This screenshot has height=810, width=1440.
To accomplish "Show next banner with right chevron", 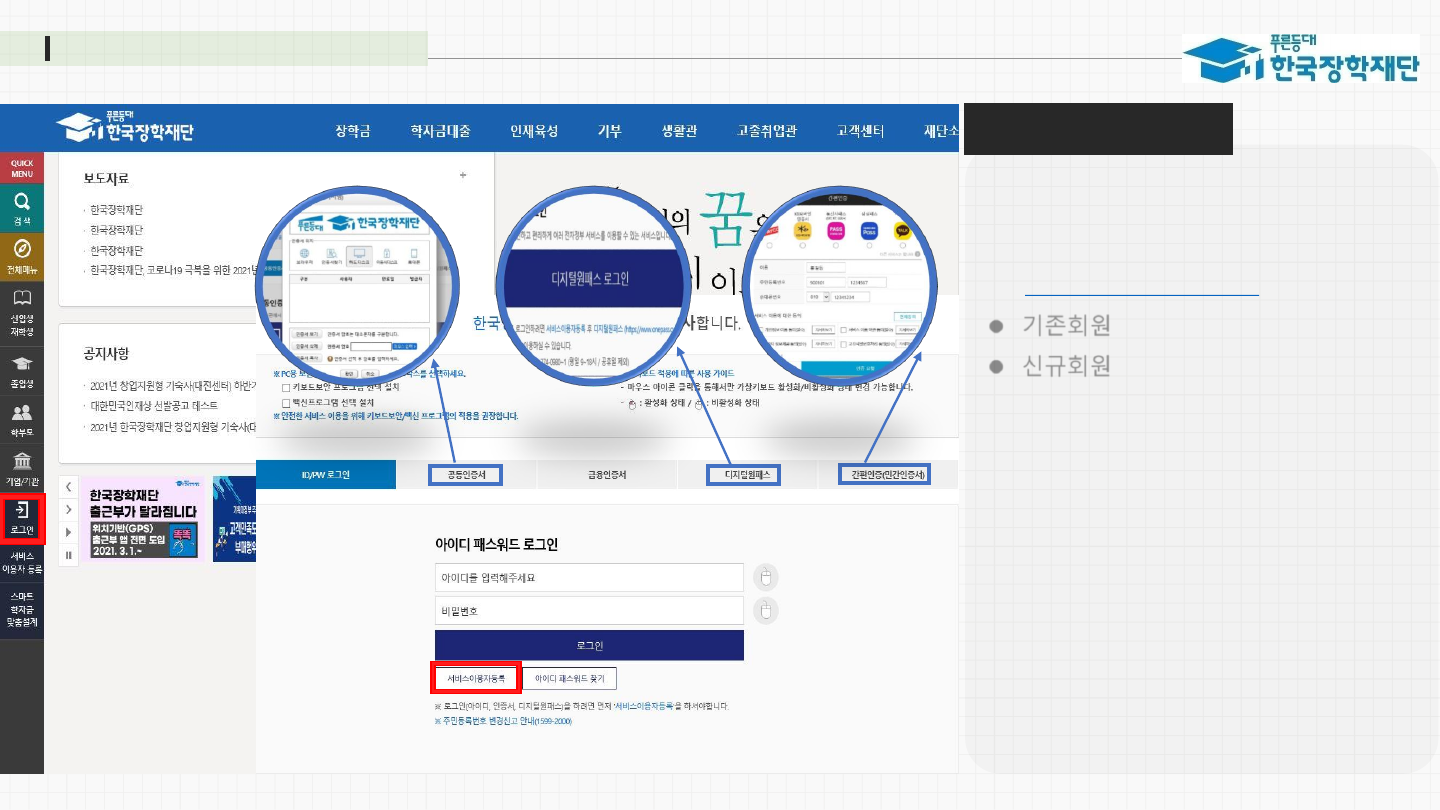I will tap(69, 510).
